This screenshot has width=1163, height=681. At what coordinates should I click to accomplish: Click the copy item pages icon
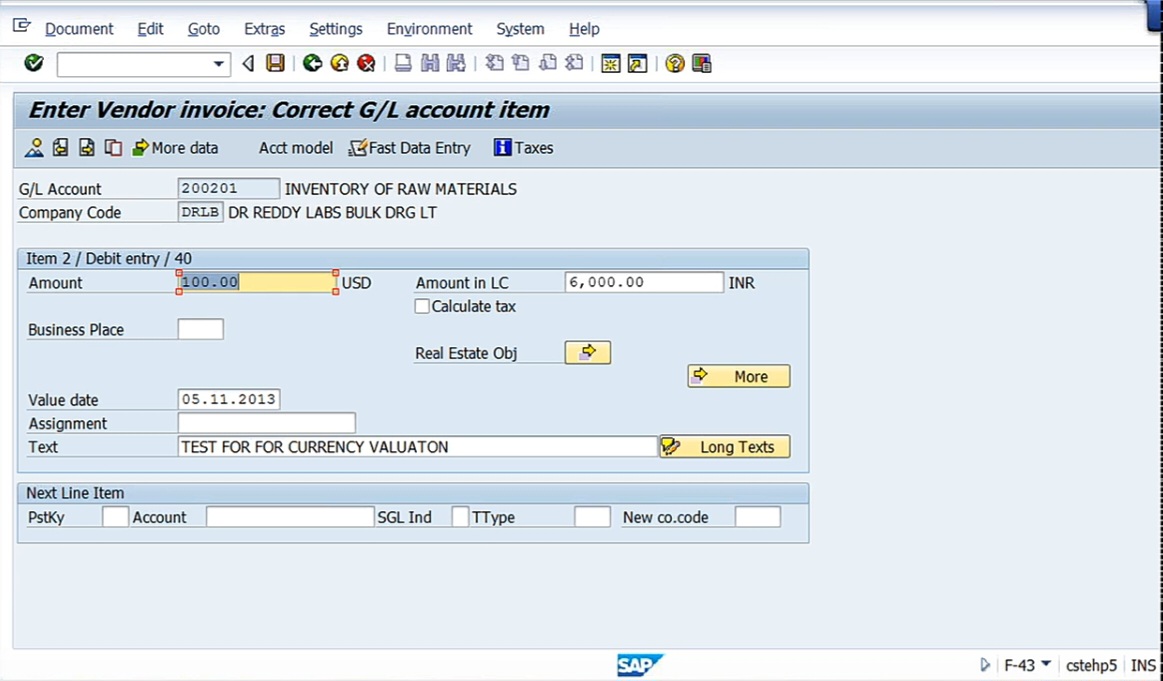click(113, 148)
